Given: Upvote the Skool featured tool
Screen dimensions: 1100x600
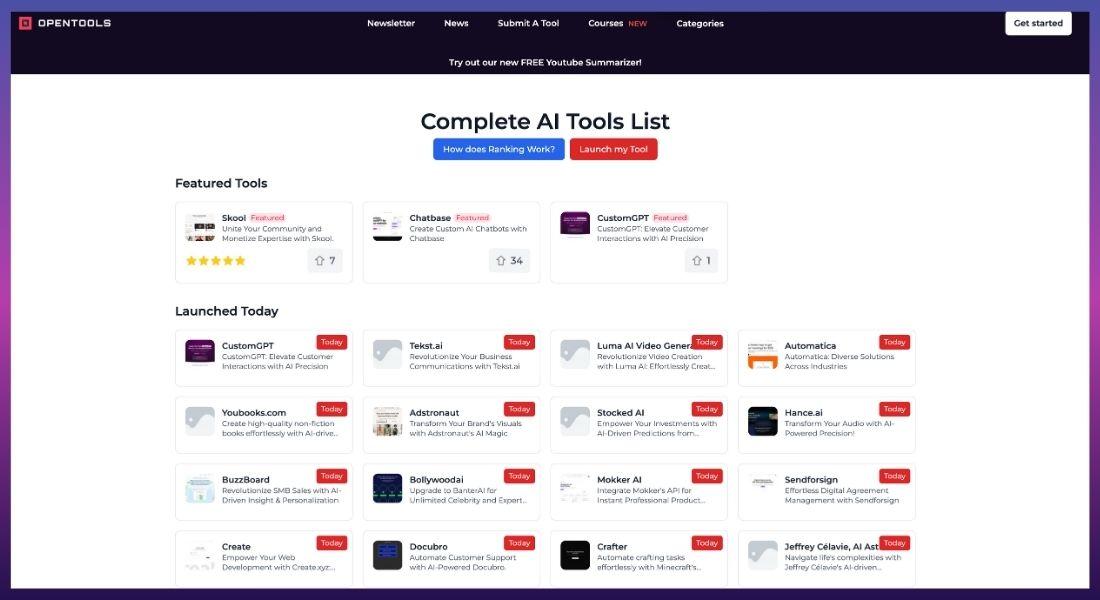Looking at the screenshot, I should pos(325,261).
